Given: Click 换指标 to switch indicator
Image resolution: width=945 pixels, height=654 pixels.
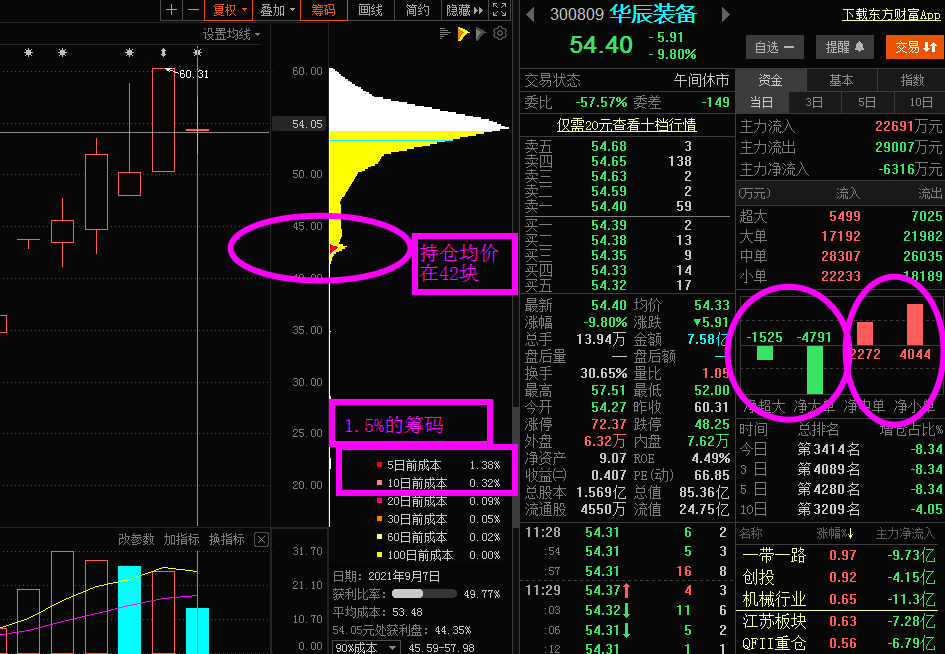Looking at the screenshot, I should point(227,539).
